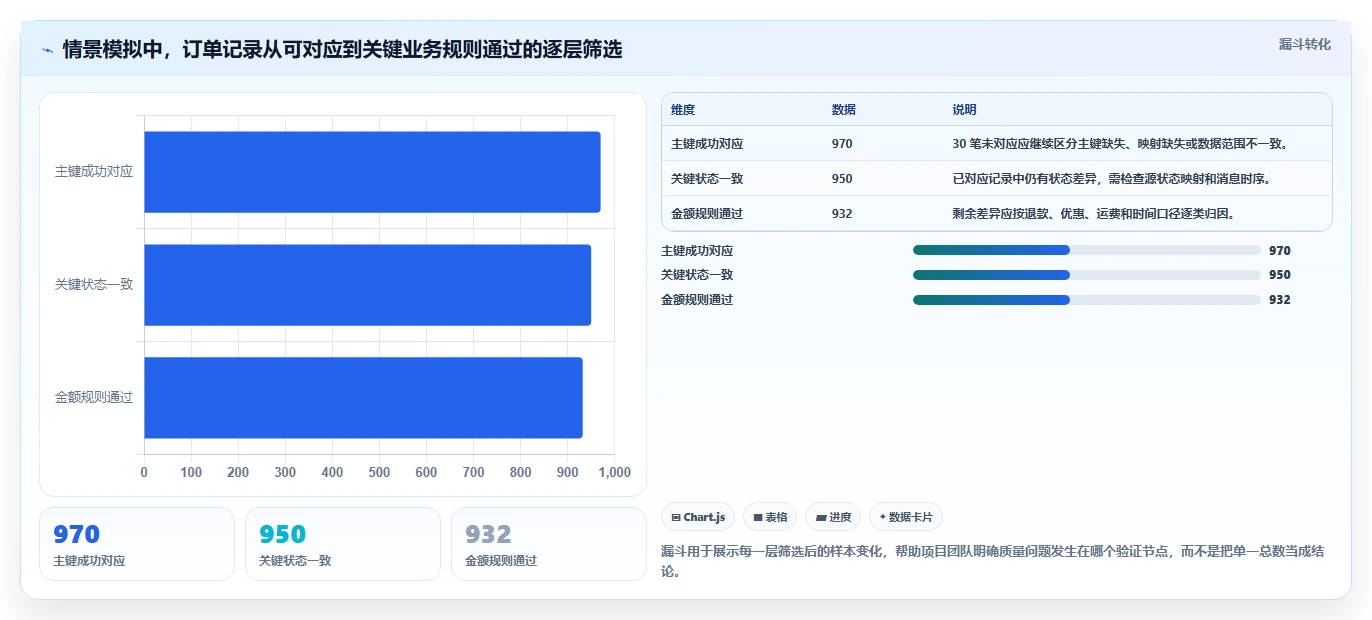Click the 维度 column header

683,110
